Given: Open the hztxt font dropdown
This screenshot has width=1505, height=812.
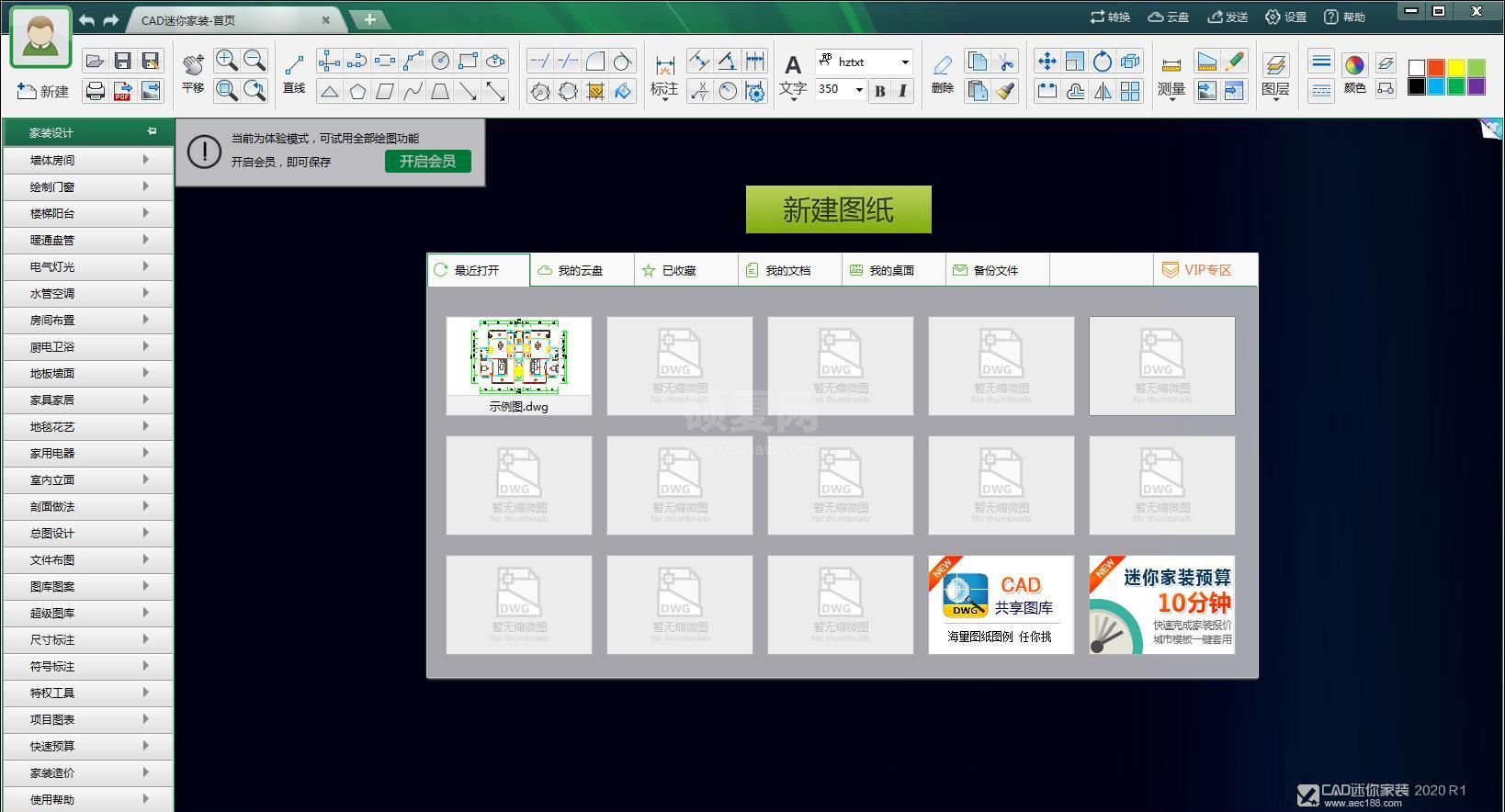Looking at the screenshot, I should point(905,62).
